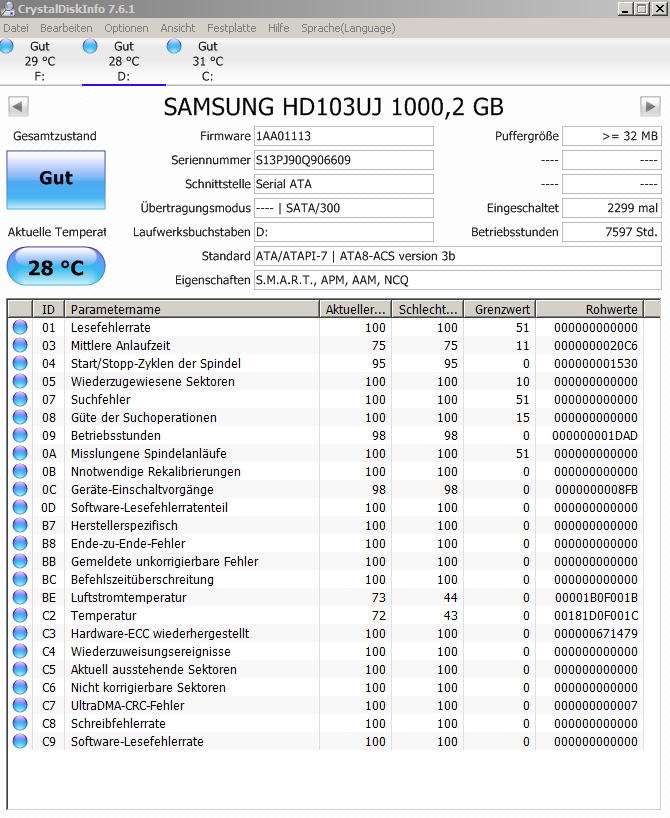
Task: Switch to drive F: tab
Action: 40,61
